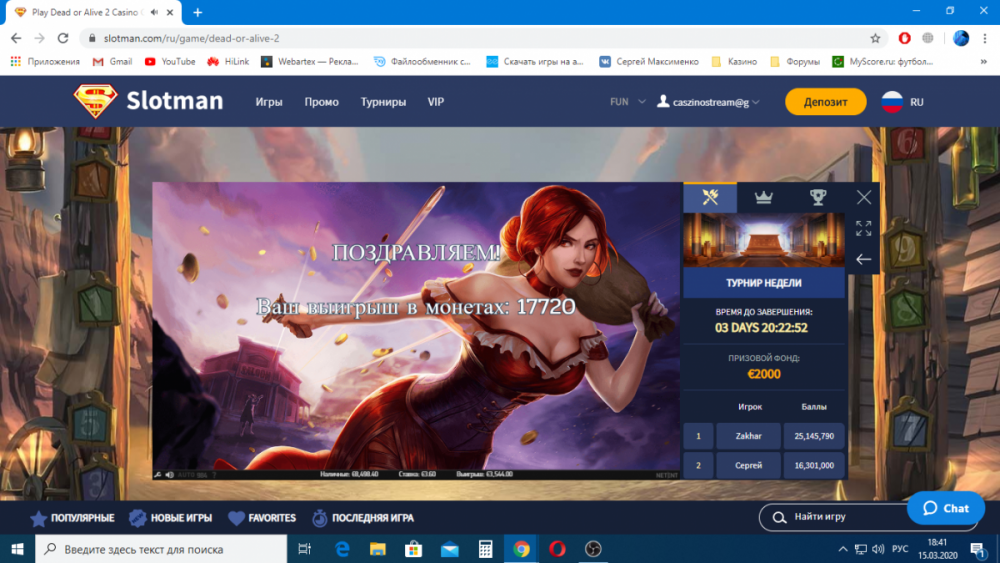Open Webartex bookmark

point(310,61)
